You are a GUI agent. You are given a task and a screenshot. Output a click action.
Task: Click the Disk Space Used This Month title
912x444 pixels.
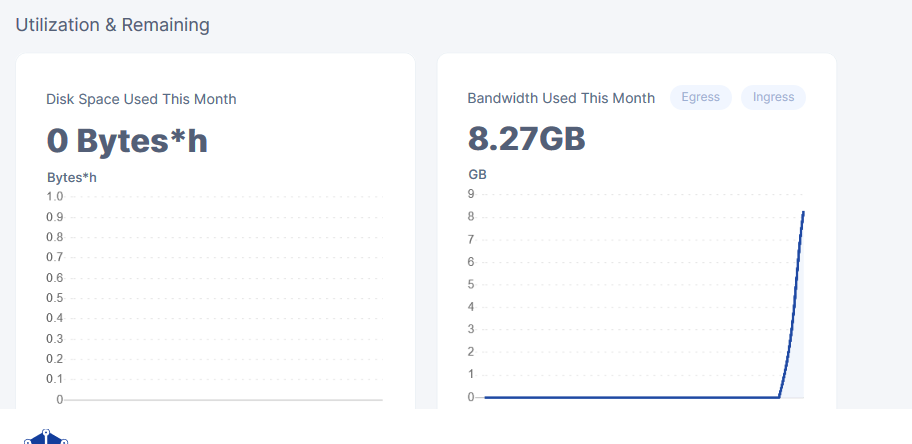pos(141,99)
